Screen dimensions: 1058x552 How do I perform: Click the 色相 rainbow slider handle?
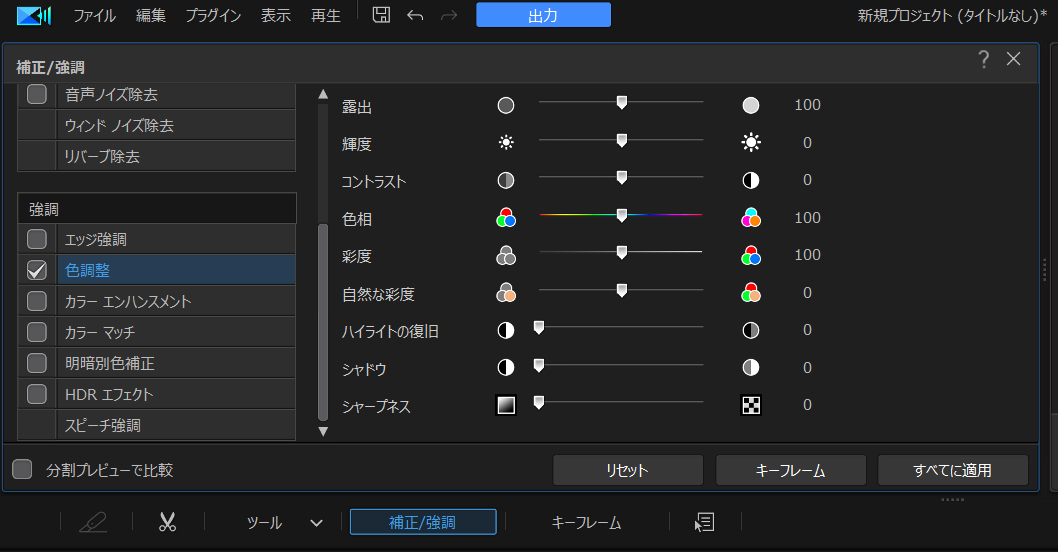621,215
